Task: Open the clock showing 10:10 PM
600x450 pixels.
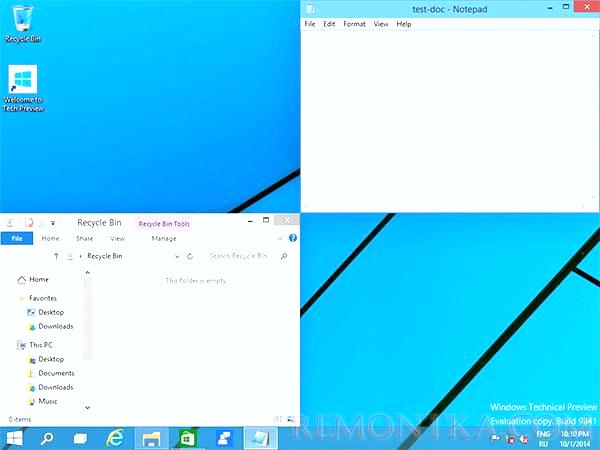Action: [x=575, y=439]
